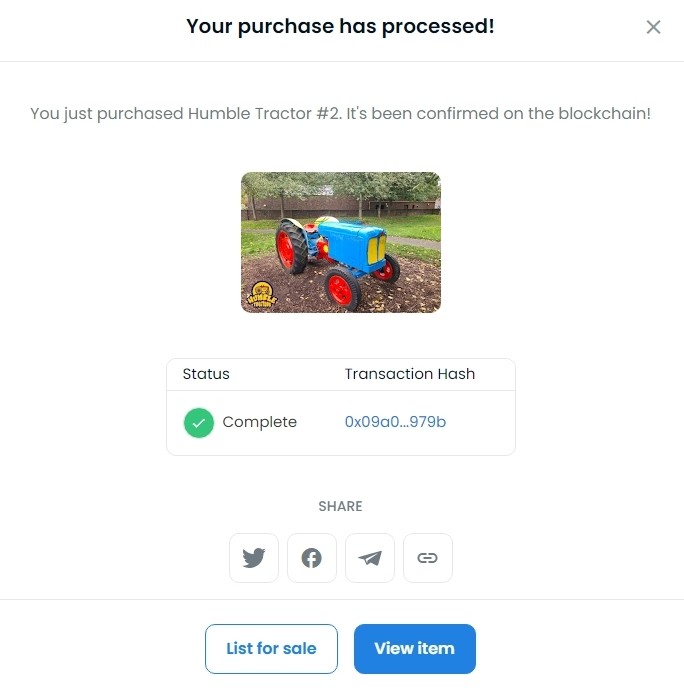Share via the Telegram paper plane icon
This screenshot has width=684, height=693.
coord(369,558)
